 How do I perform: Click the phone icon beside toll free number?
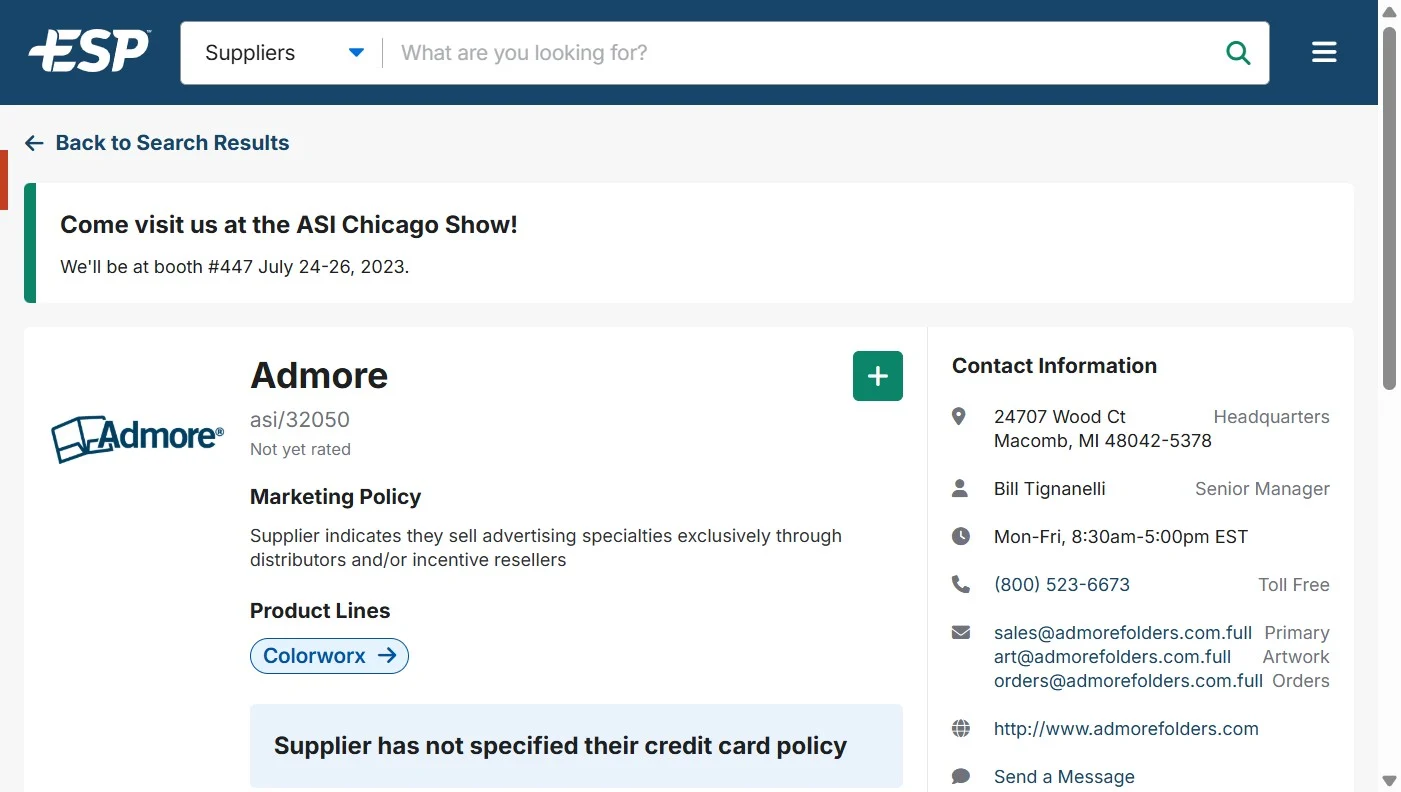tap(961, 584)
